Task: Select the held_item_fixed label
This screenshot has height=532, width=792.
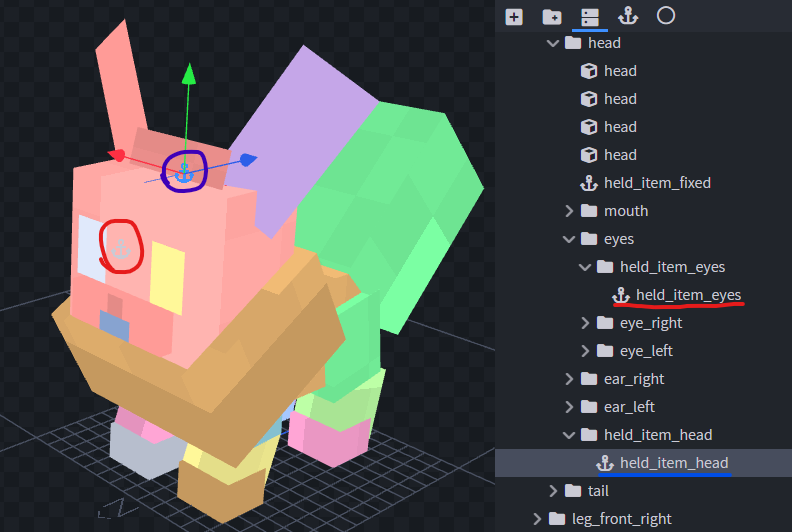Action: [657, 183]
